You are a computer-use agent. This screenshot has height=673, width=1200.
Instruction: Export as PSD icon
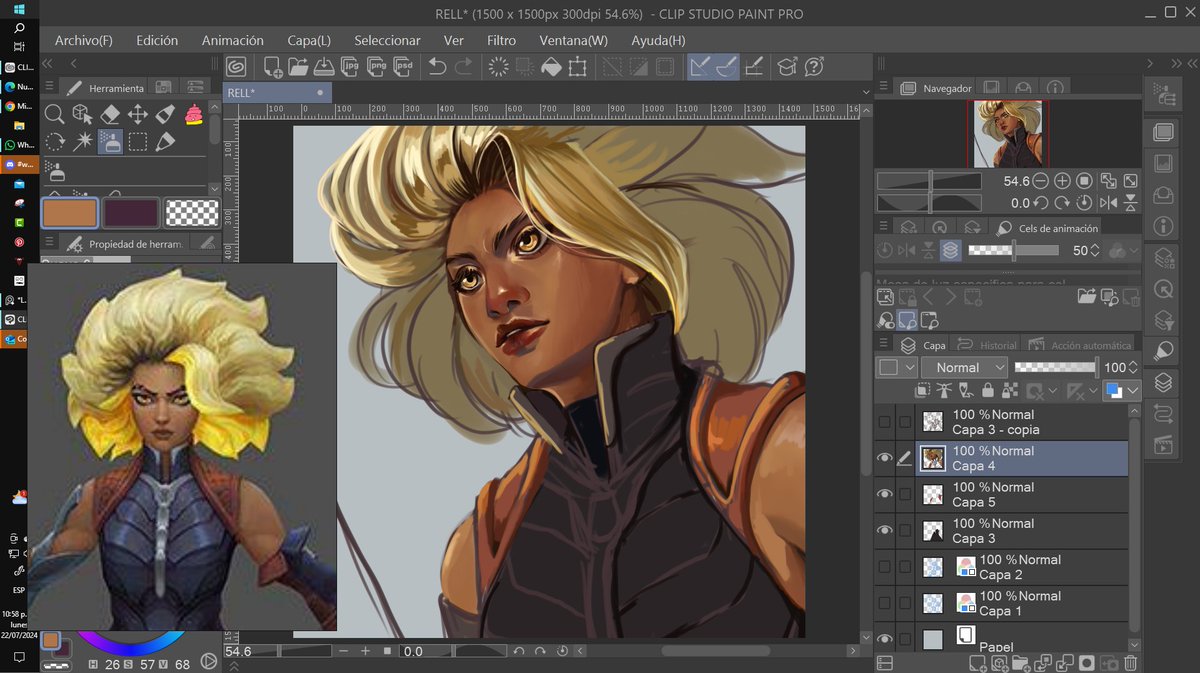pos(403,67)
